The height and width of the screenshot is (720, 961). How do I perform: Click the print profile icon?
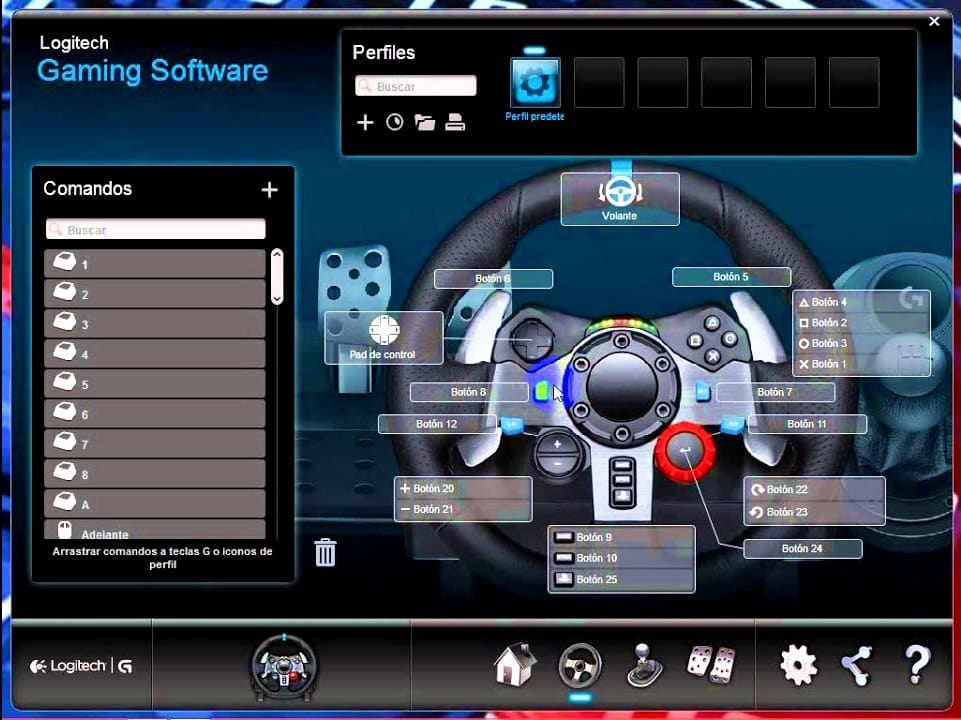tap(455, 123)
